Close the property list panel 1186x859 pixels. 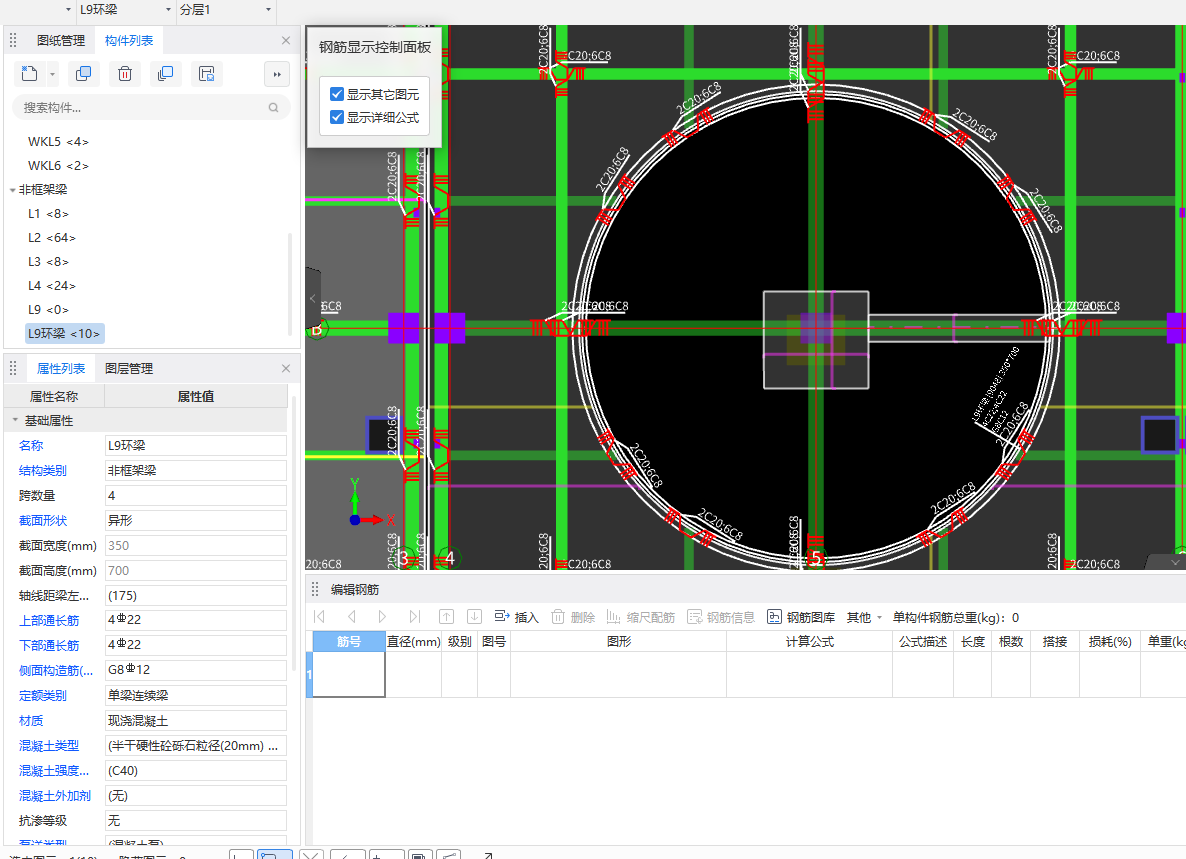point(286,368)
